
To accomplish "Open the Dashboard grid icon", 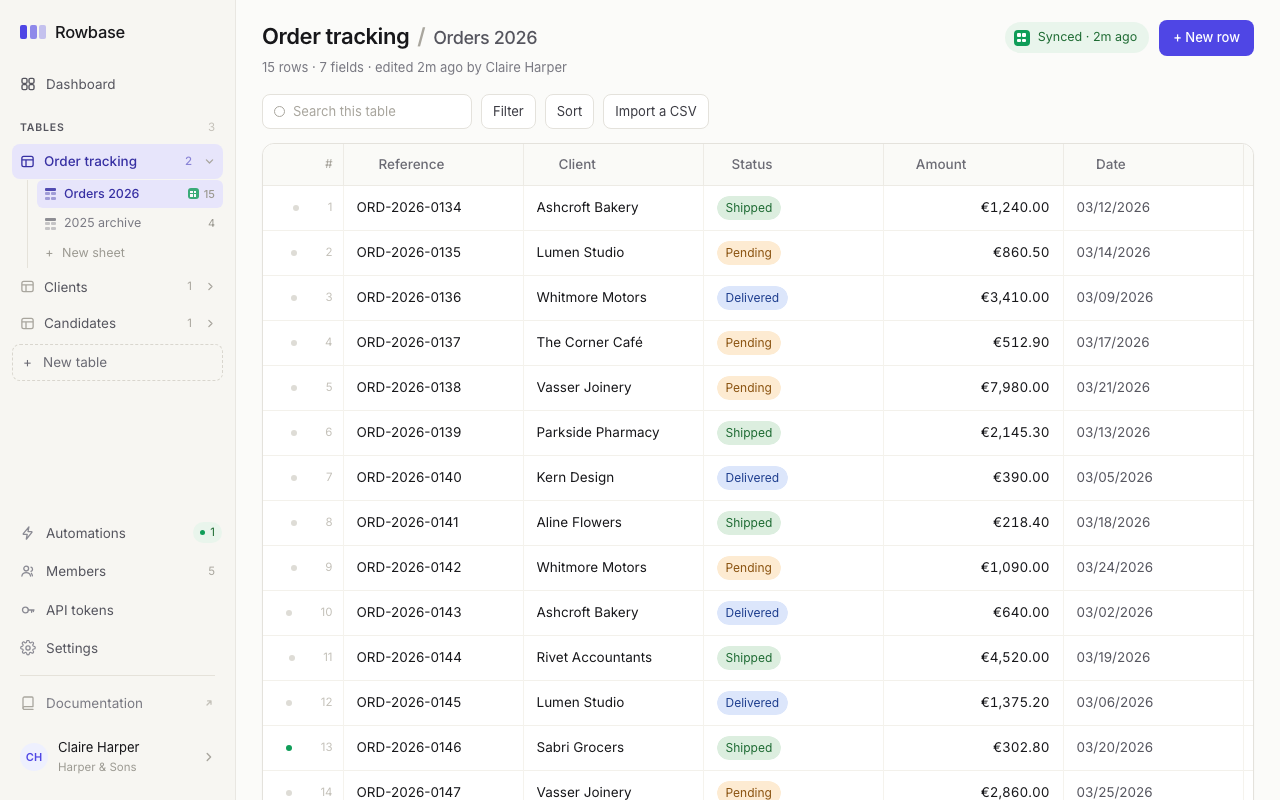I will tap(28, 84).
